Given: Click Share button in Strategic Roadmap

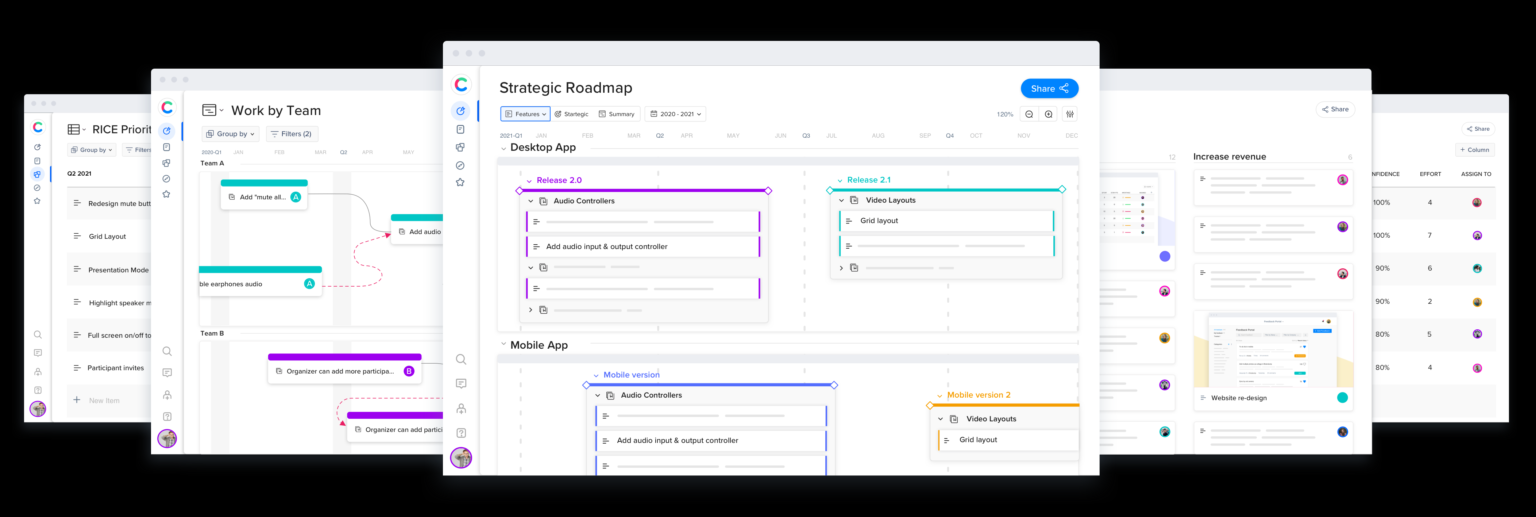Looking at the screenshot, I should [x=1049, y=88].
